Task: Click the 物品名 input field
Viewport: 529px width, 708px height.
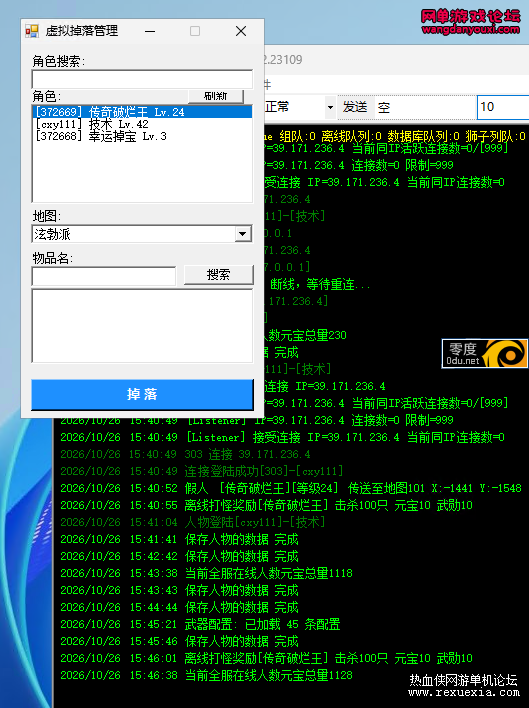Action: [x=104, y=276]
